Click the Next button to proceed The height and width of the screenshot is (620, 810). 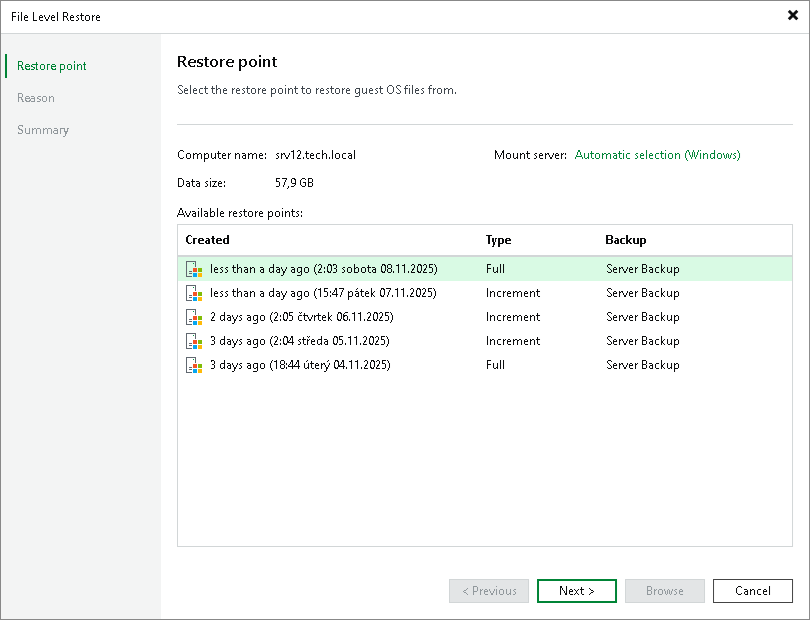click(x=576, y=591)
